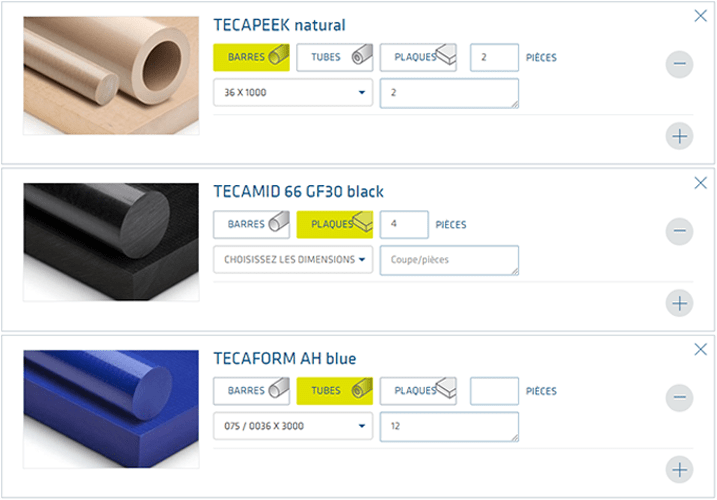The image size is (717, 500).
Task: Click the Coupe/pièces text field
Action: [x=449, y=260]
